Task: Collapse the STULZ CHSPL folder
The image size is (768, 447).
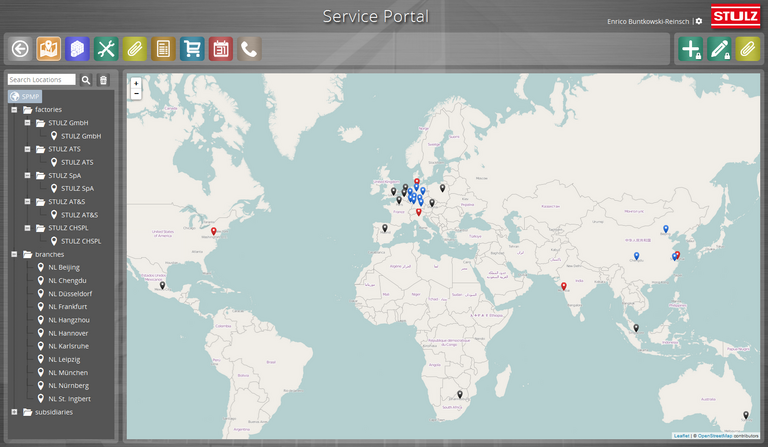Action: [27, 228]
